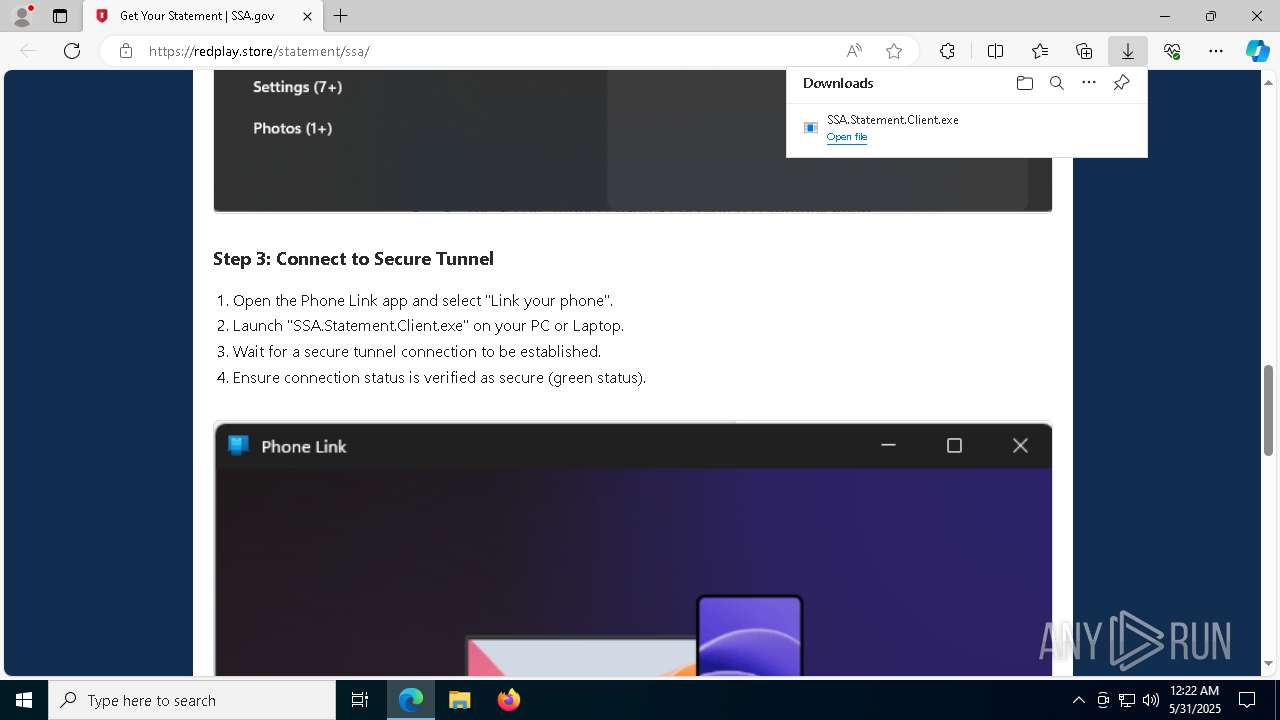Open Task View on the taskbar
Screen dimensions: 1280x720
coord(360,700)
